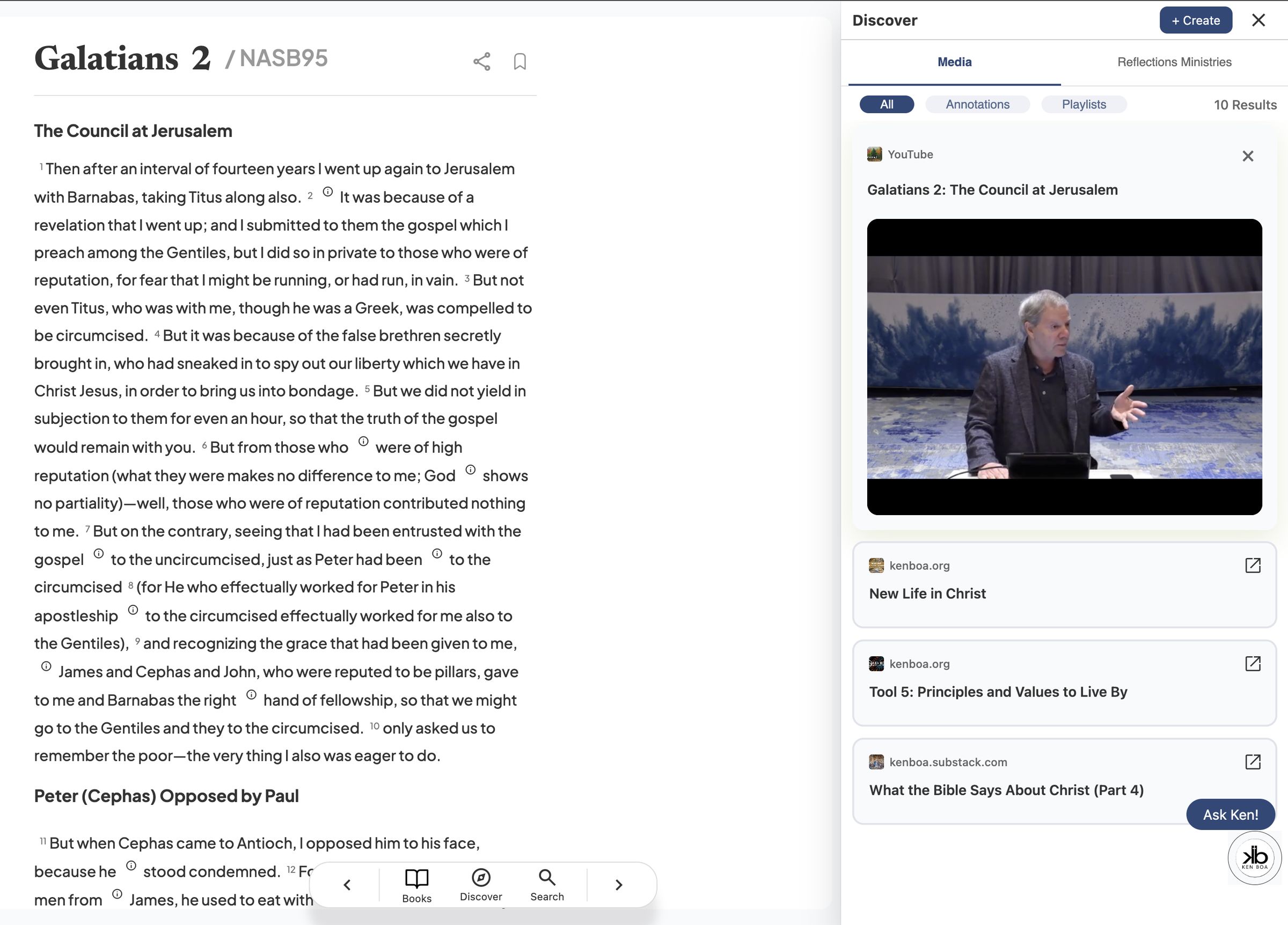
Task: Open footnote icon after 'gospel' in verse 7
Action: pyautogui.click(x=98, y=554)
